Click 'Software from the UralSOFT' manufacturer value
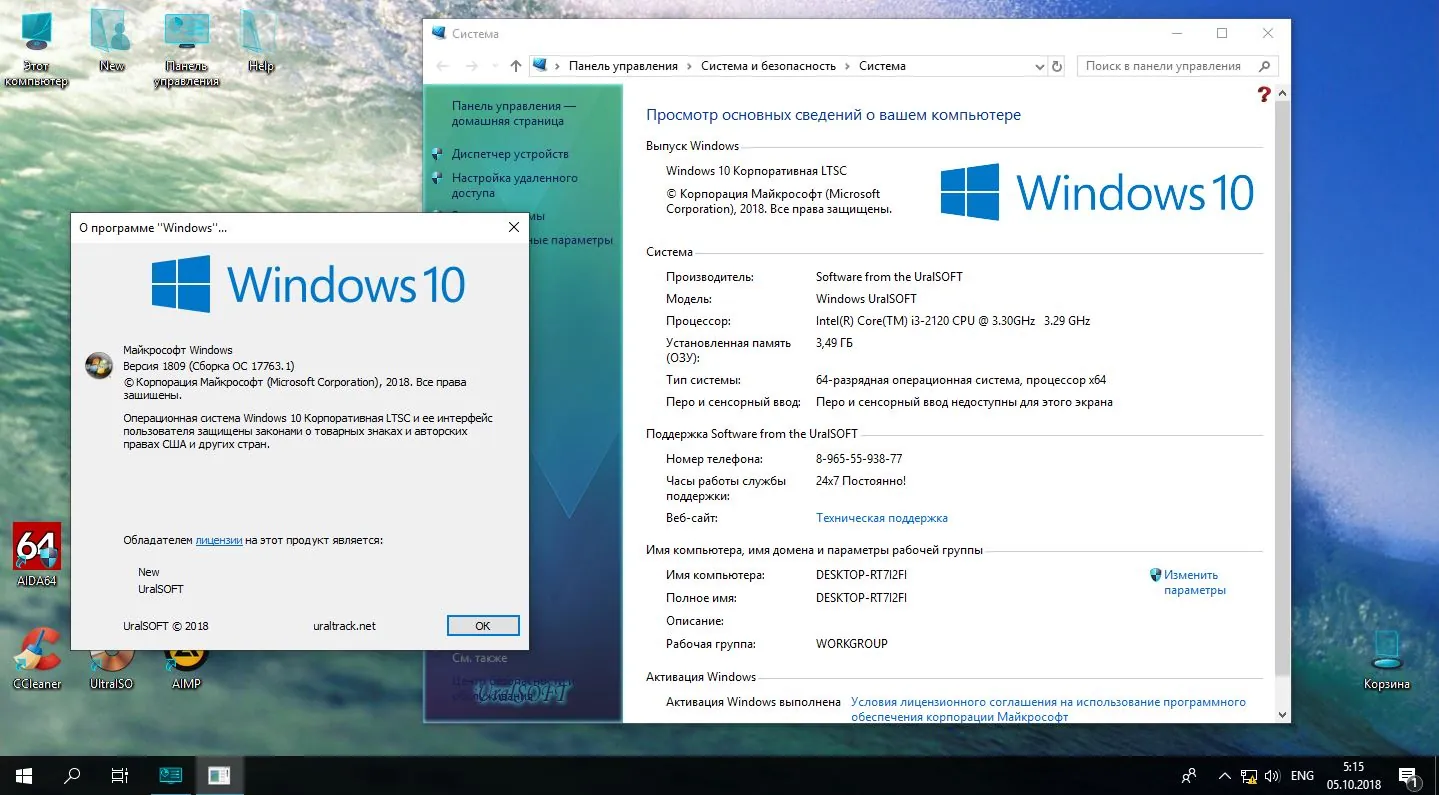The height and width of the screenshot is (795, 1439). pyautogui.click(x=889, y=277)
